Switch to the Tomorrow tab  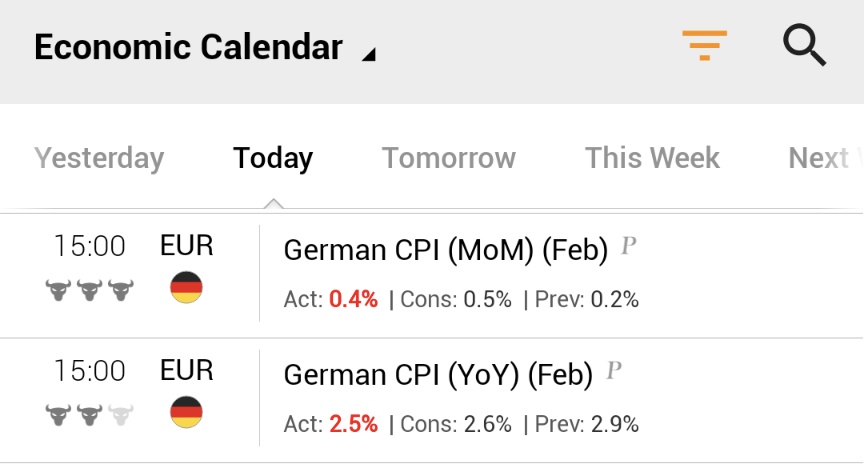pyautogui.click(x=449, y=158)
